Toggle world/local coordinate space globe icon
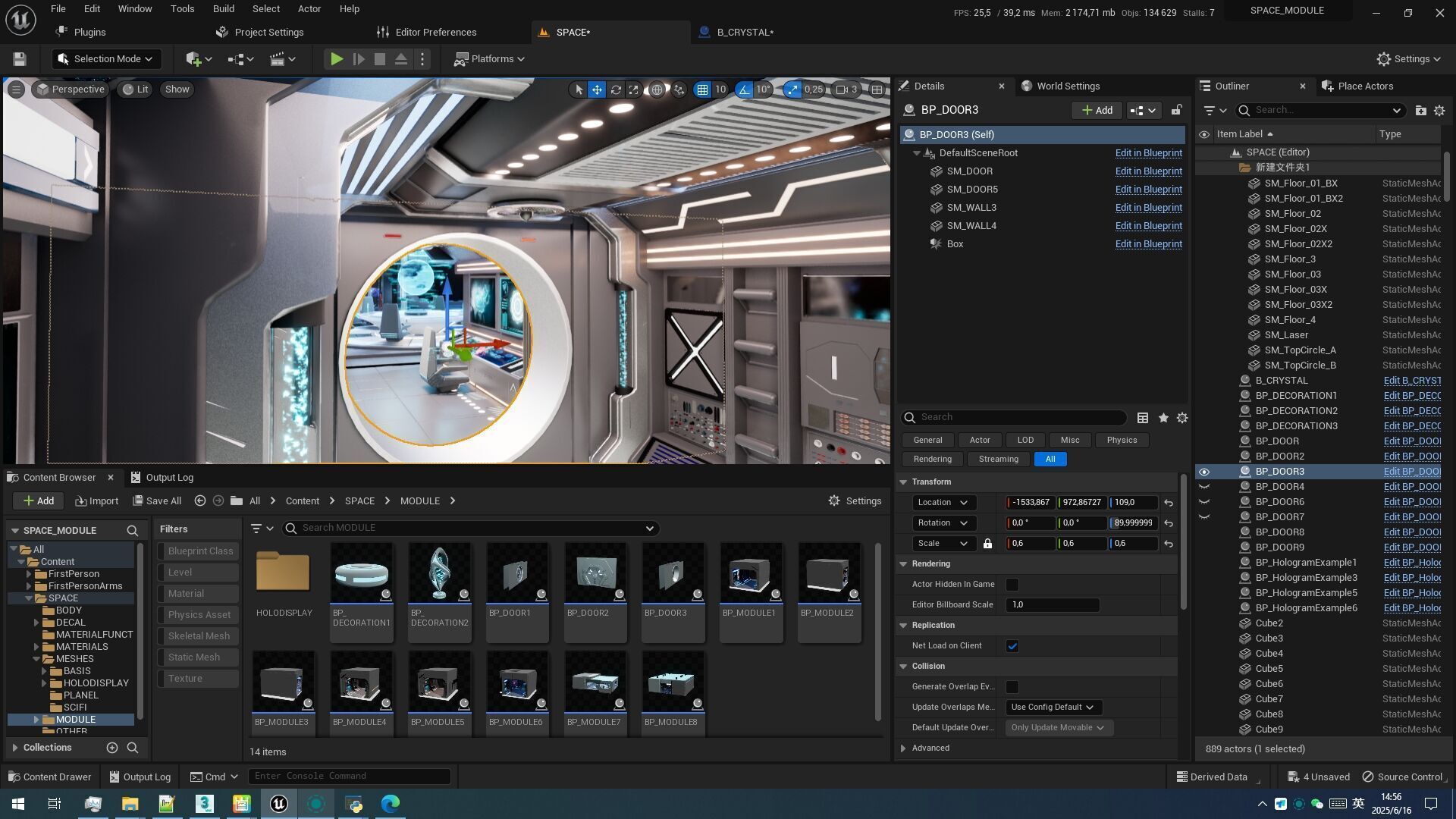Screen dimensions: 1456x819 (657, 89)
